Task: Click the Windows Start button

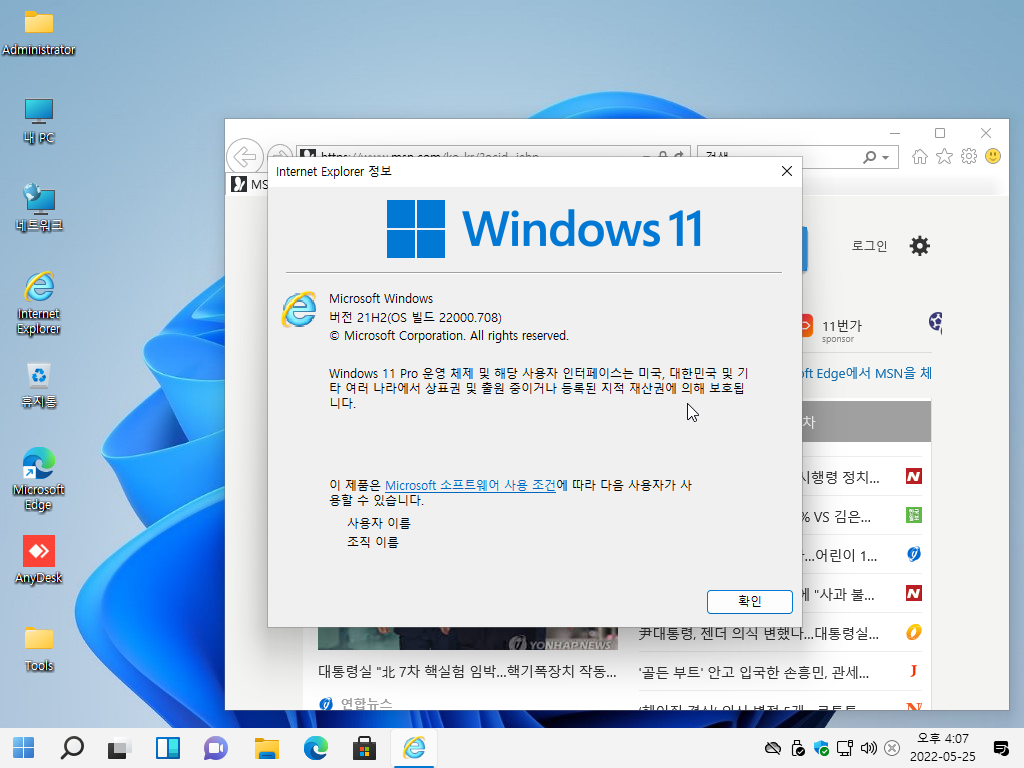Action: pyautogui.click(x=24, y=748)
